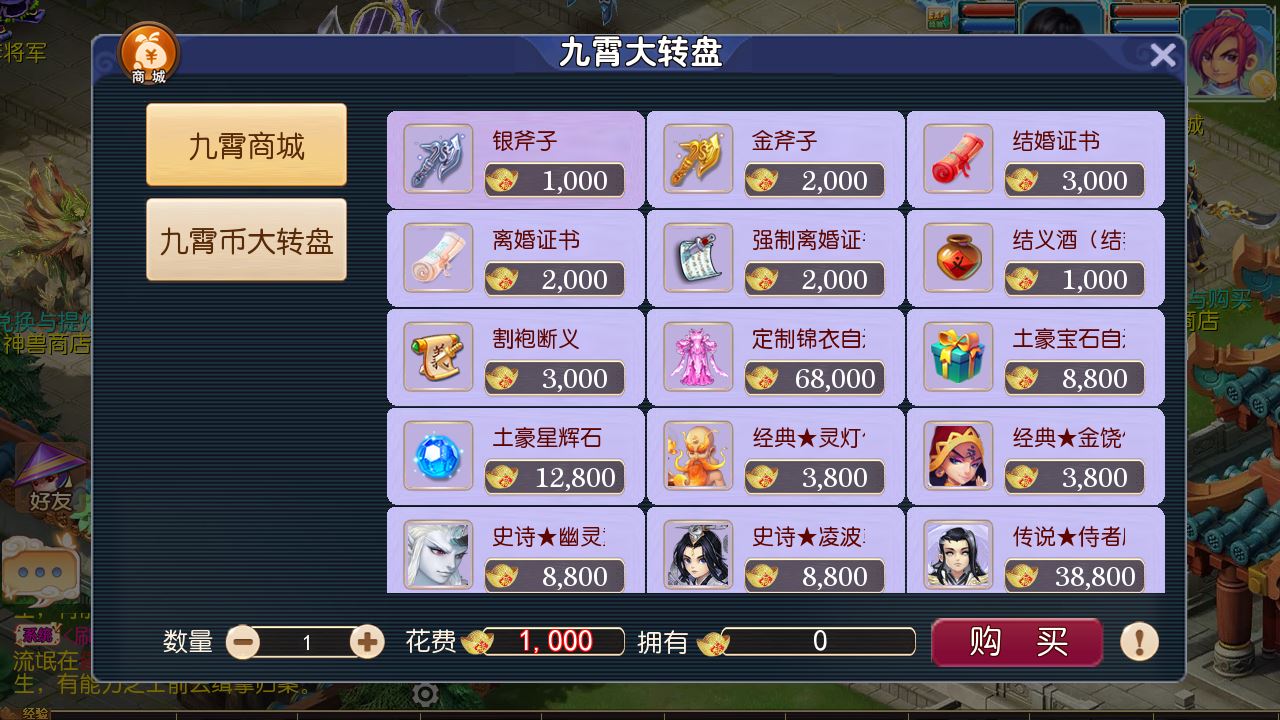The width and height of the screenshot is (1280, 720).
Task: Switch to 九霄商城 tab
Action: point(246,145)
